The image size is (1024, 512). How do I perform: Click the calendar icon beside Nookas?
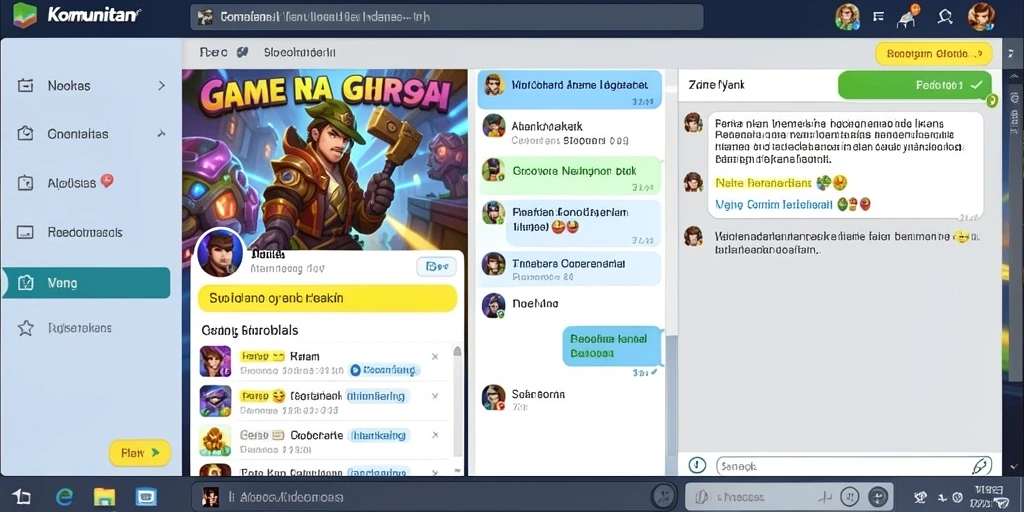[x=25, y=86]
